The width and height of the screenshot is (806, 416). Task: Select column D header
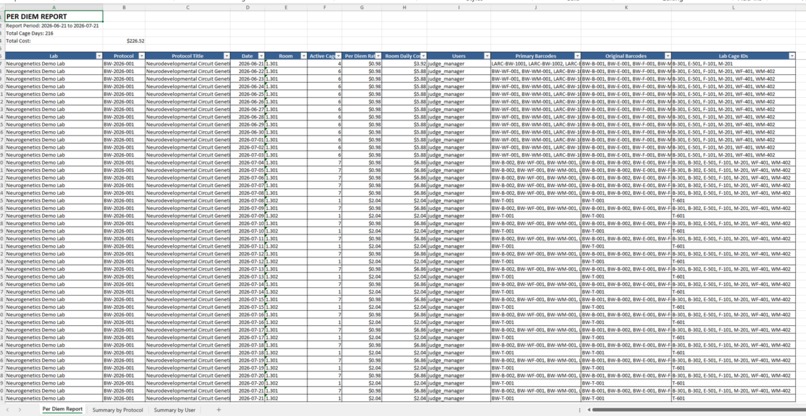click(x=248, y=7)
